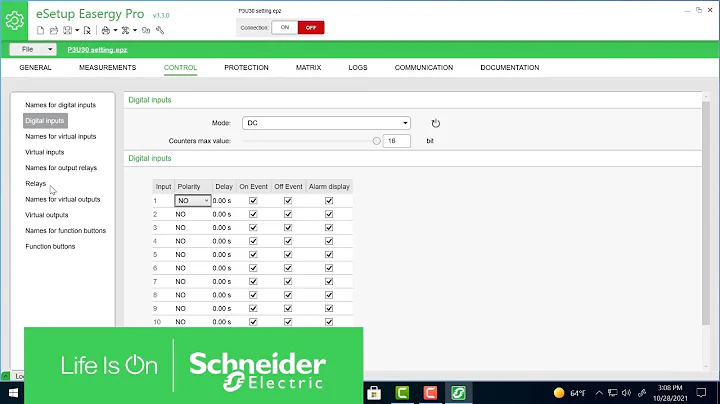The width and height of the screenshot is (720, 404).
Task: Open Names for digital inputs page
Action: [61, 105]
